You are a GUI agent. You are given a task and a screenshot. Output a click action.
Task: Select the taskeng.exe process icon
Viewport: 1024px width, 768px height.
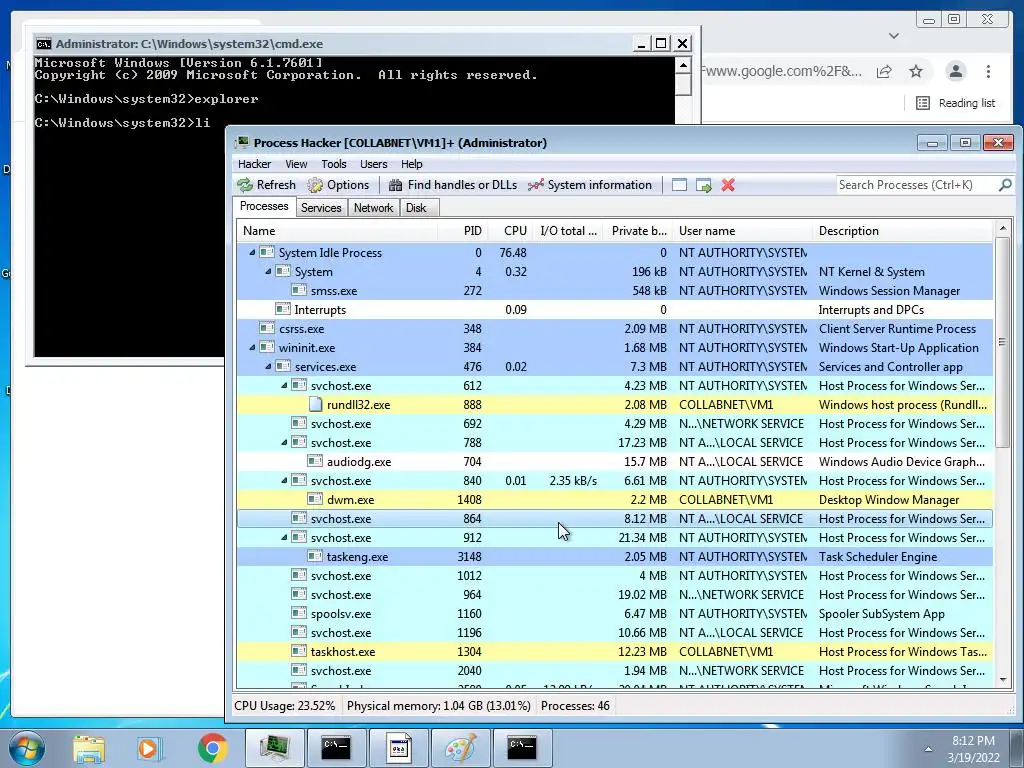pos(315,556)
